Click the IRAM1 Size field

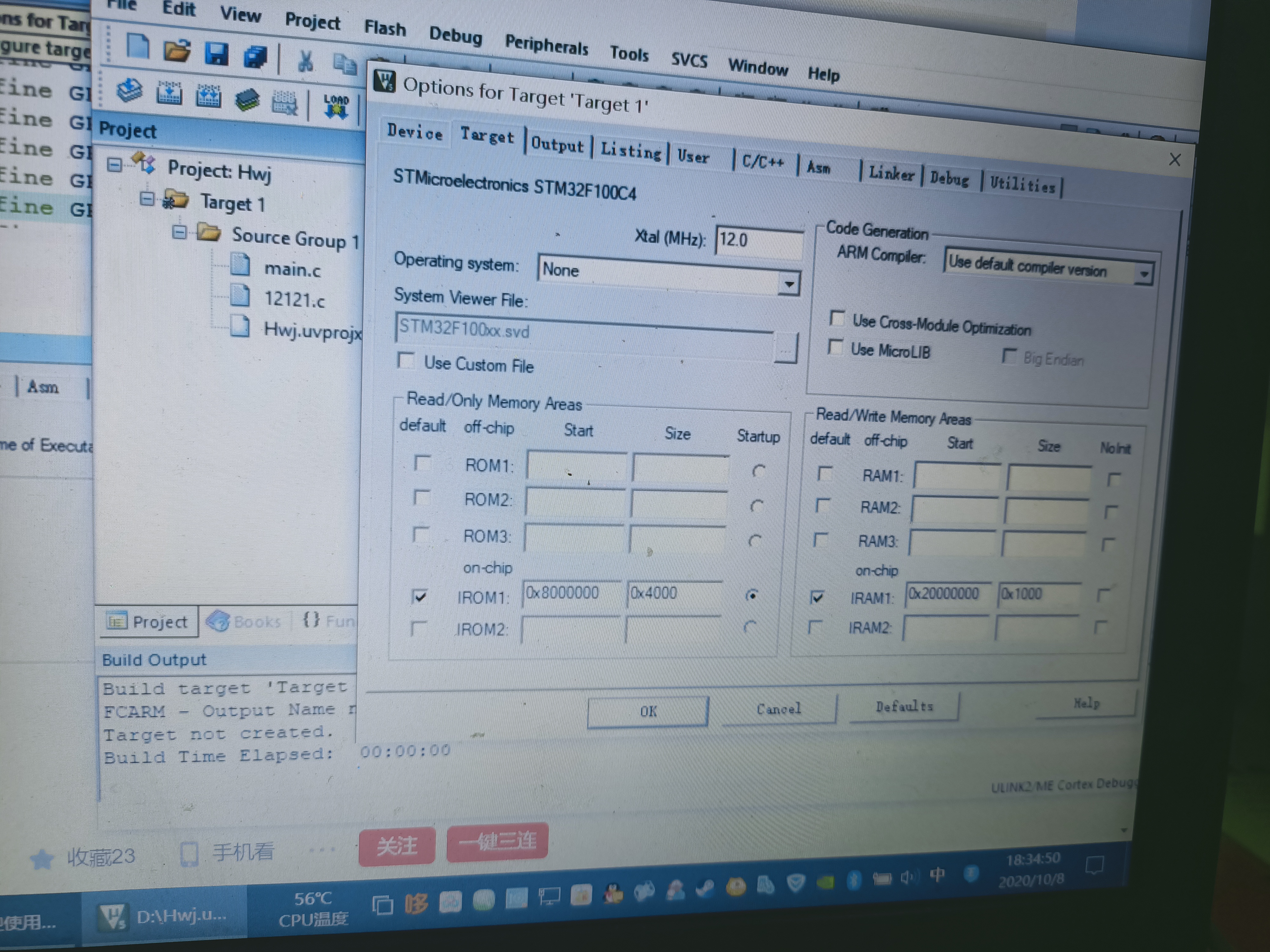pyautogui.click(x=1040, y=594)
